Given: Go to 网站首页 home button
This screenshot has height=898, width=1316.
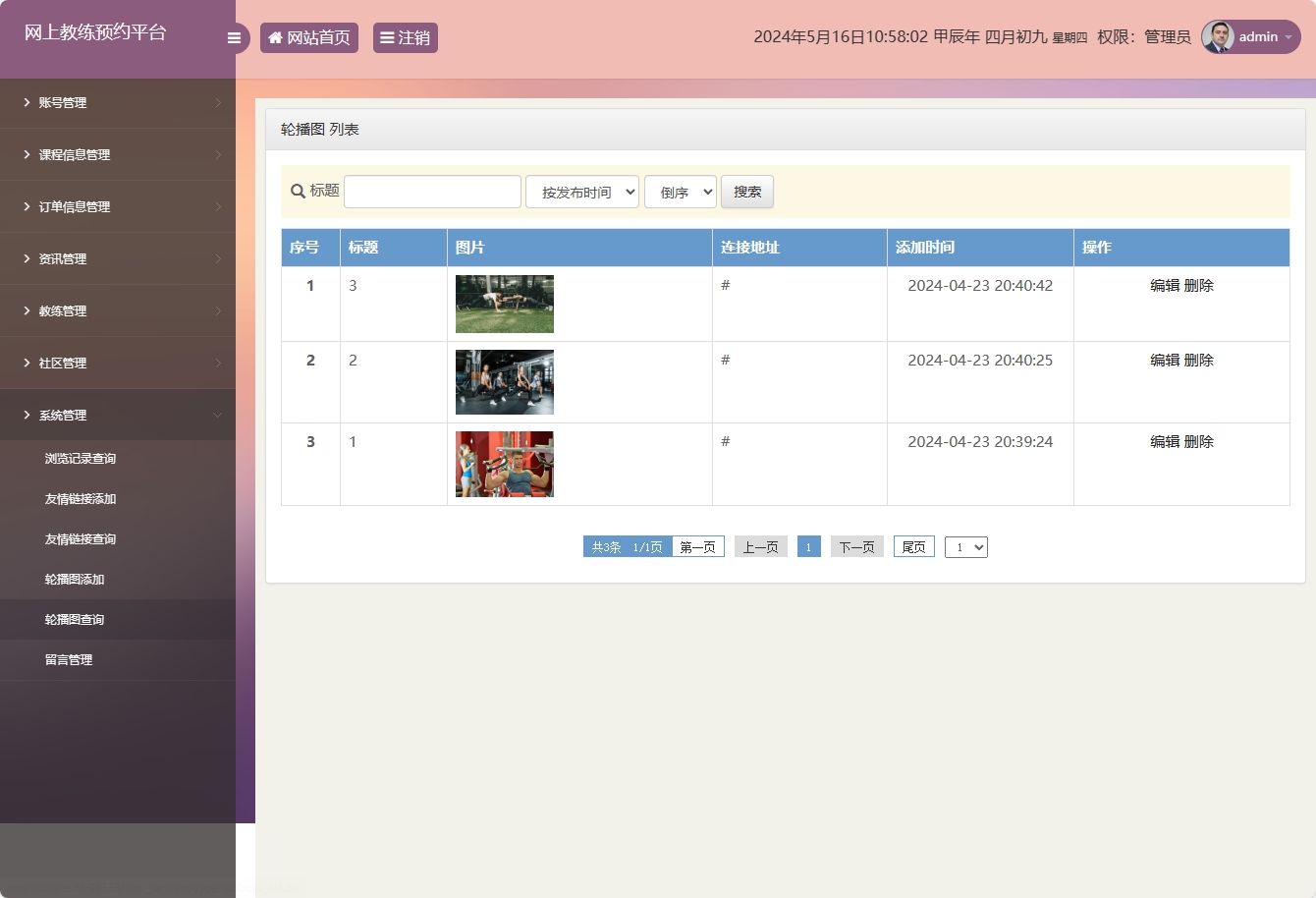Looking at the screenshot, I should [x=309, y=38].
